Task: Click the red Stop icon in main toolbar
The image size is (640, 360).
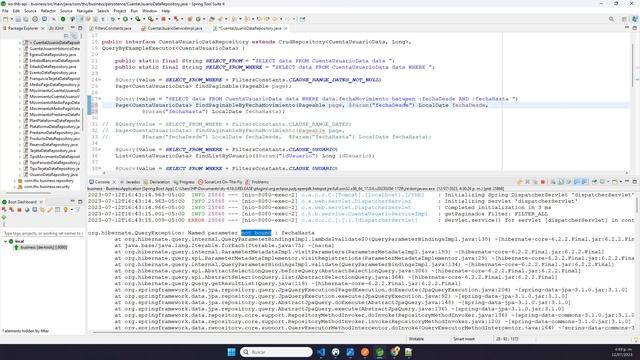Action: click(163, 19)
